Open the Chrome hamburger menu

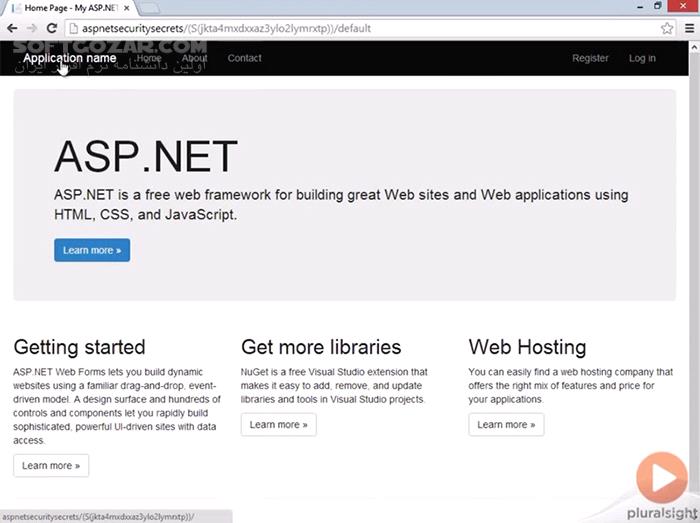pyautogui.click(x=689, y=29)
